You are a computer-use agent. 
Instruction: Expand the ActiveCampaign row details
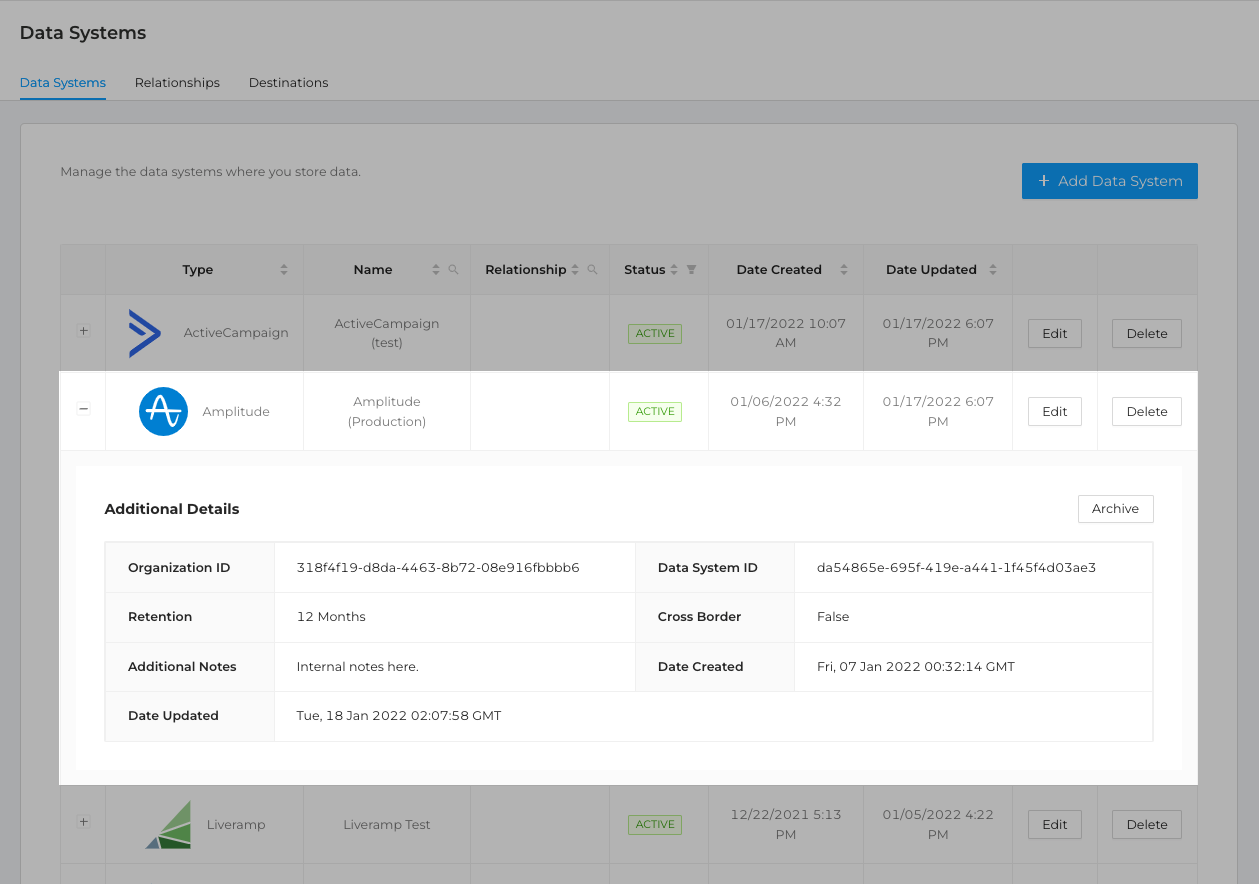click(x=84, y=331)
